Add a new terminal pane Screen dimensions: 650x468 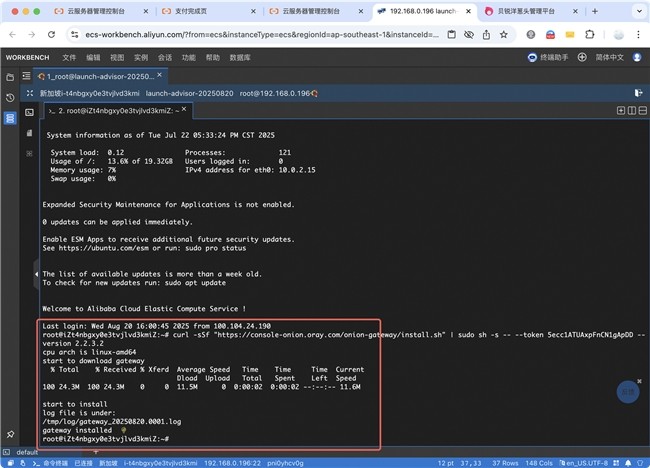coord(620,110)
